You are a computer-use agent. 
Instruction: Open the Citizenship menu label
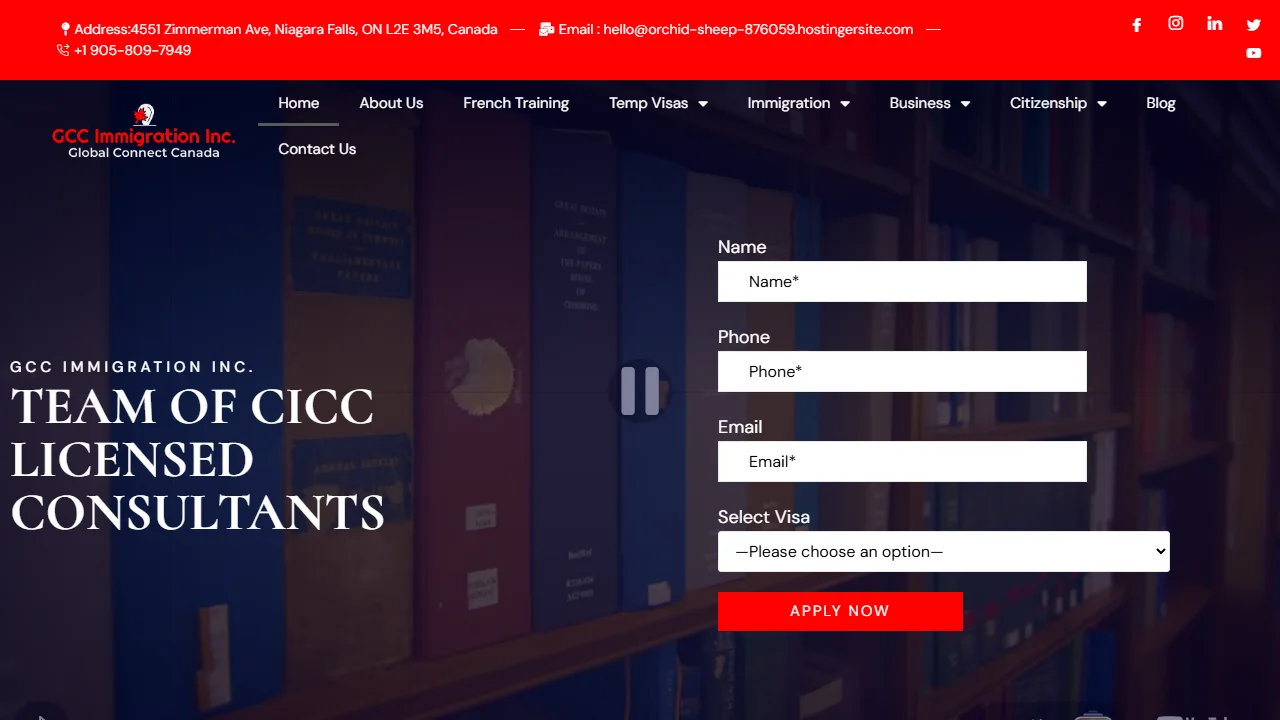coord(1048,103)
